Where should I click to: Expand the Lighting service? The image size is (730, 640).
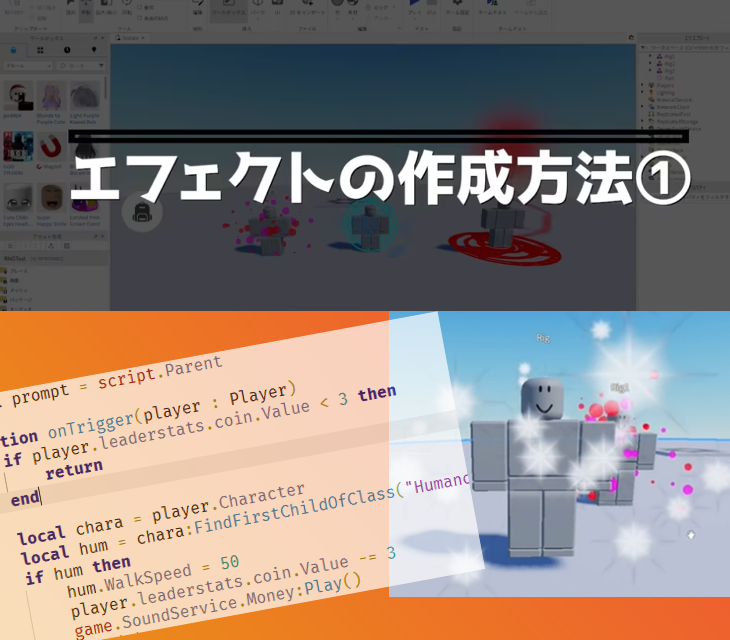[643, 93]
